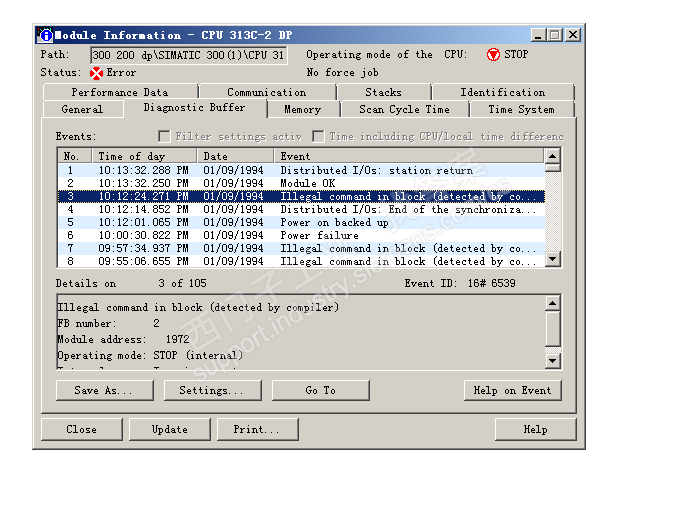The width and height of the screenshot is (684, 527).
Task: Click the bottom Help button
Action: point(536,429)
